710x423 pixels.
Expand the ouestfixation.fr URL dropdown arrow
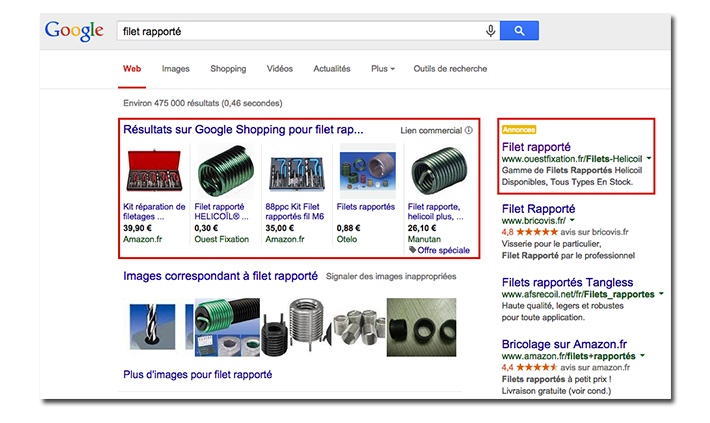coord(649,159)
